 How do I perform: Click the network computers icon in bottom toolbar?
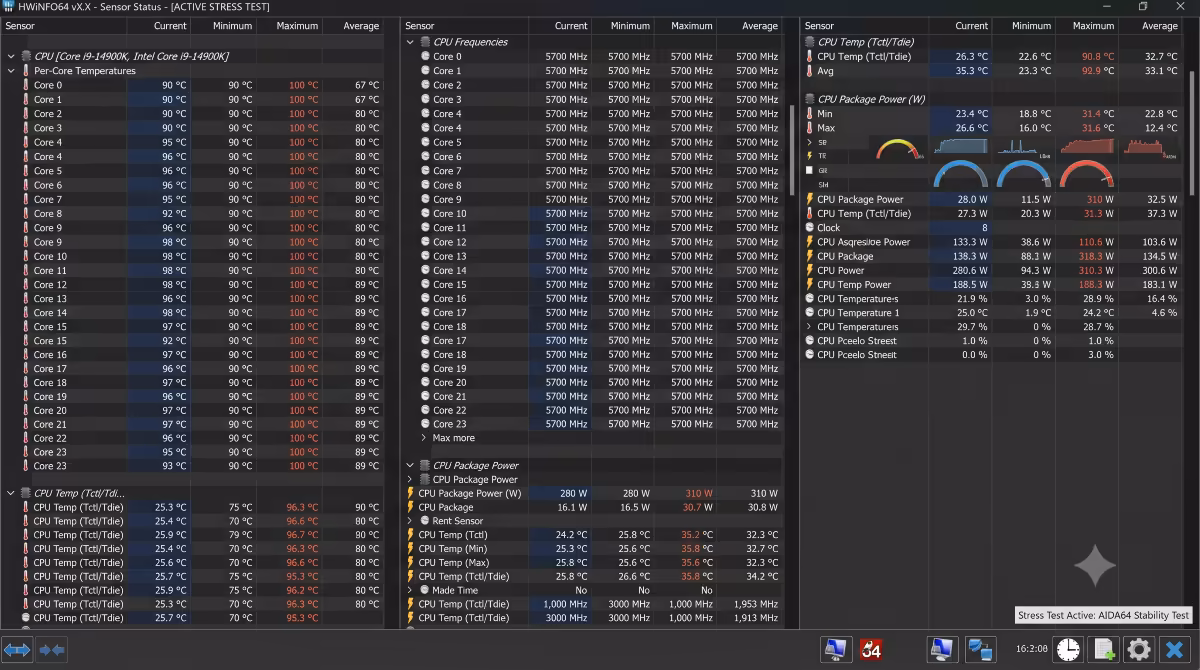980,649
